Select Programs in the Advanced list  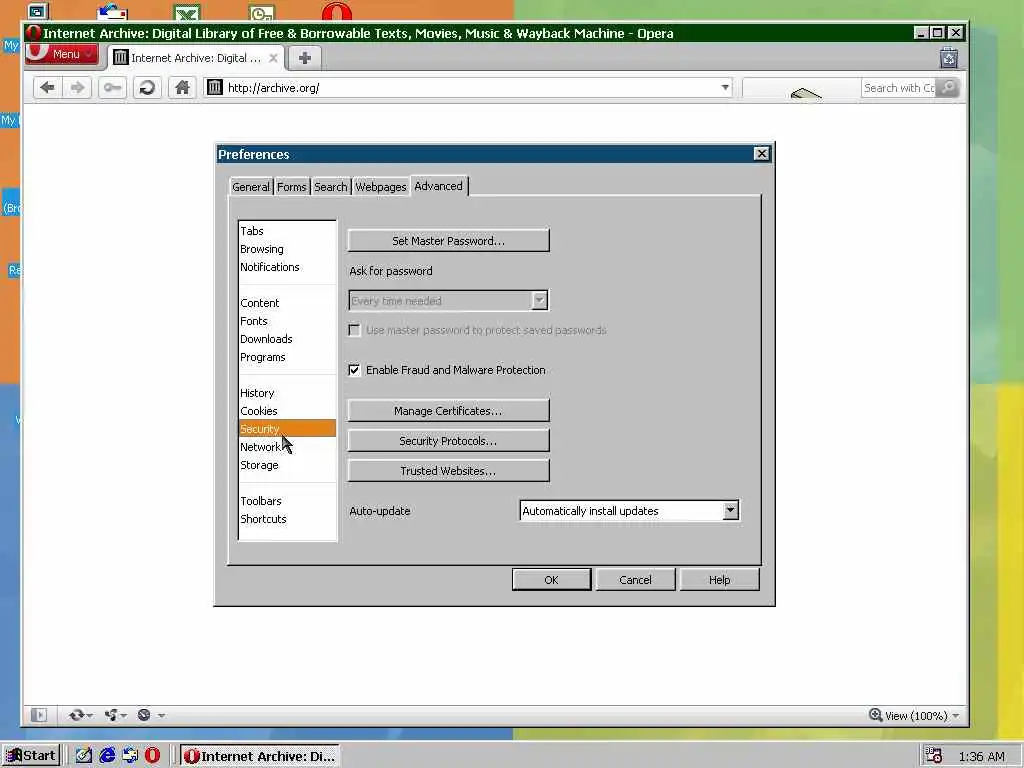pyautogui.click(x=287, y=357)
